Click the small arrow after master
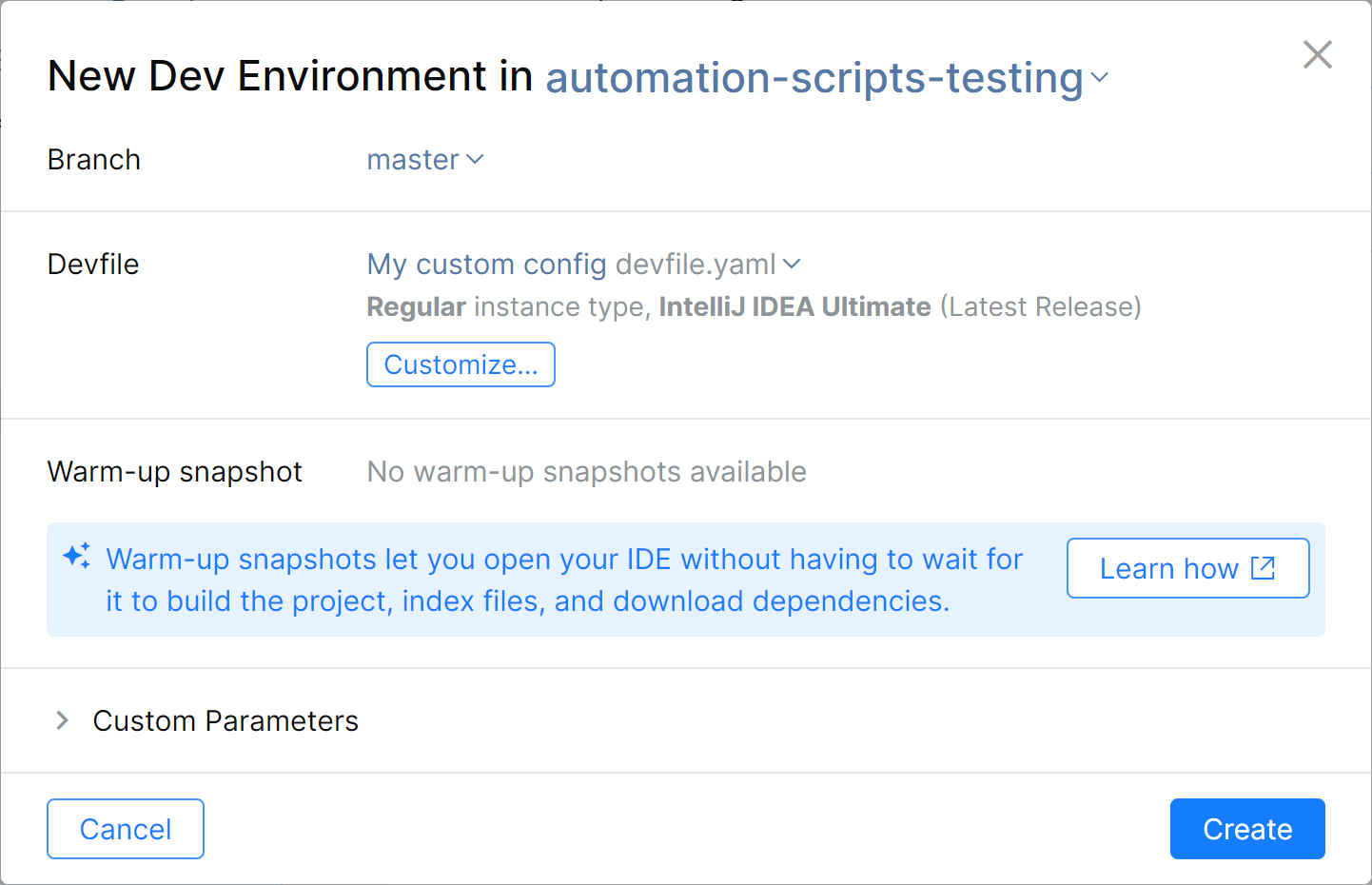The image size is (1372, 885). (x=476, y=160)
